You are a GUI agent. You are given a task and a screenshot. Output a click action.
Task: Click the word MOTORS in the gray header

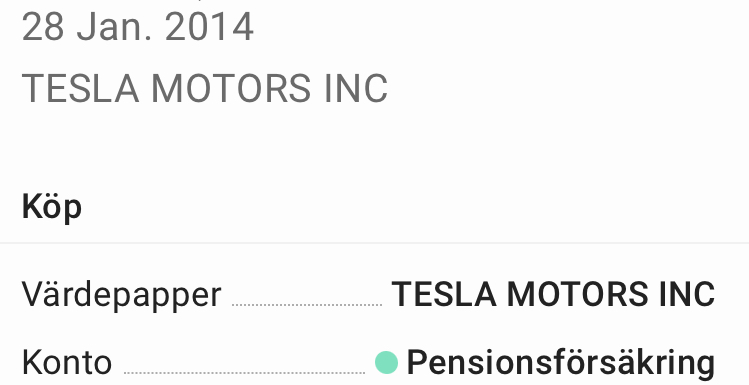(x=232, y=89)
